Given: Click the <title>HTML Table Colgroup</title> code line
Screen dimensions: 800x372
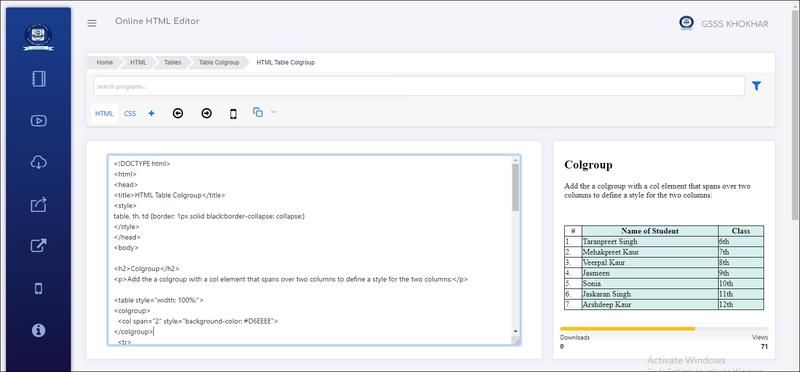Looking at the screenshot, I should pos(169,195).
